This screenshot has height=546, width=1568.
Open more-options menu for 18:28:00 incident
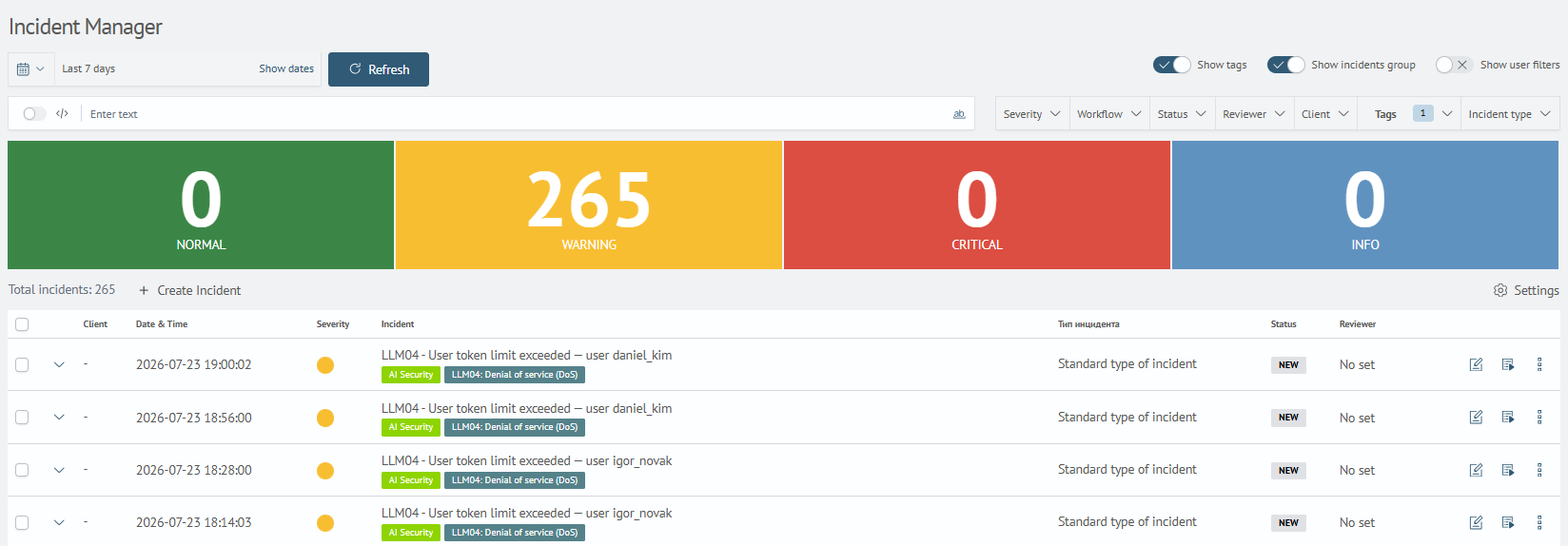pos(1539,470)
